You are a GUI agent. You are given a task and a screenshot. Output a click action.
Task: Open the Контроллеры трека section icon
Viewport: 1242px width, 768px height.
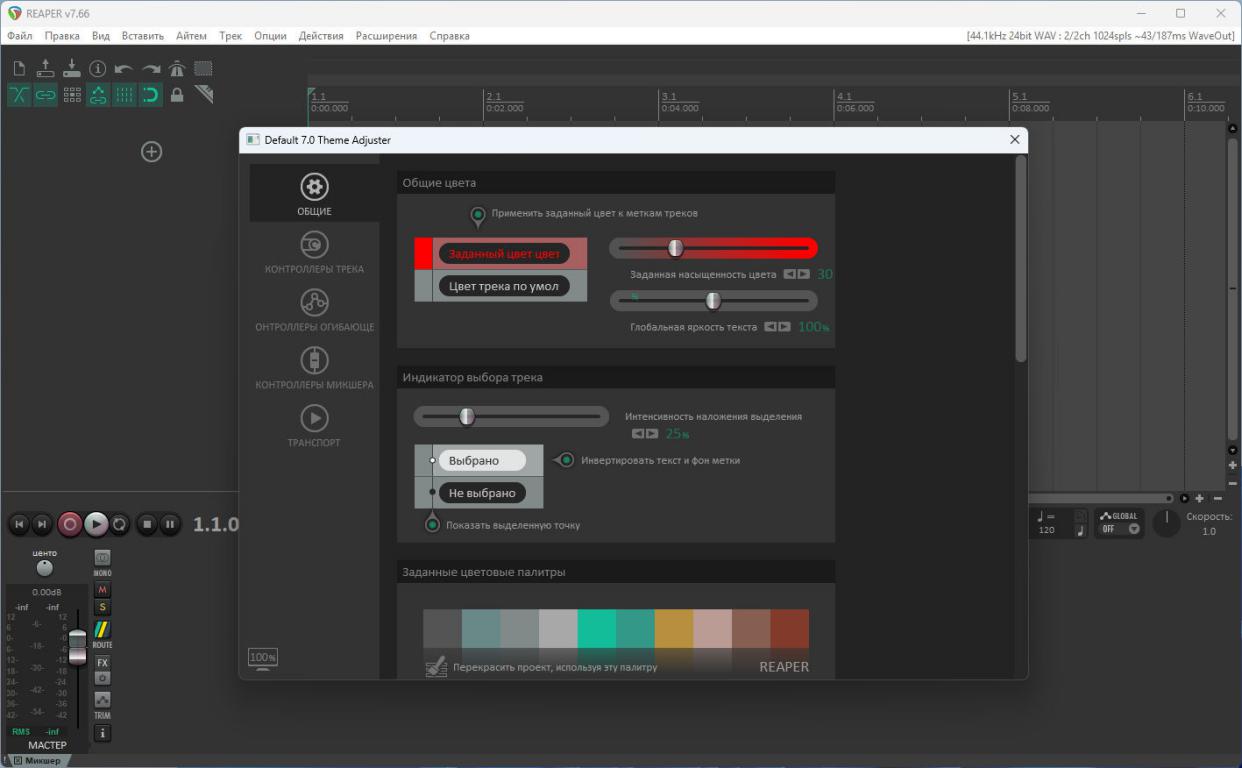pyautogui.click(x=314, y=245)
